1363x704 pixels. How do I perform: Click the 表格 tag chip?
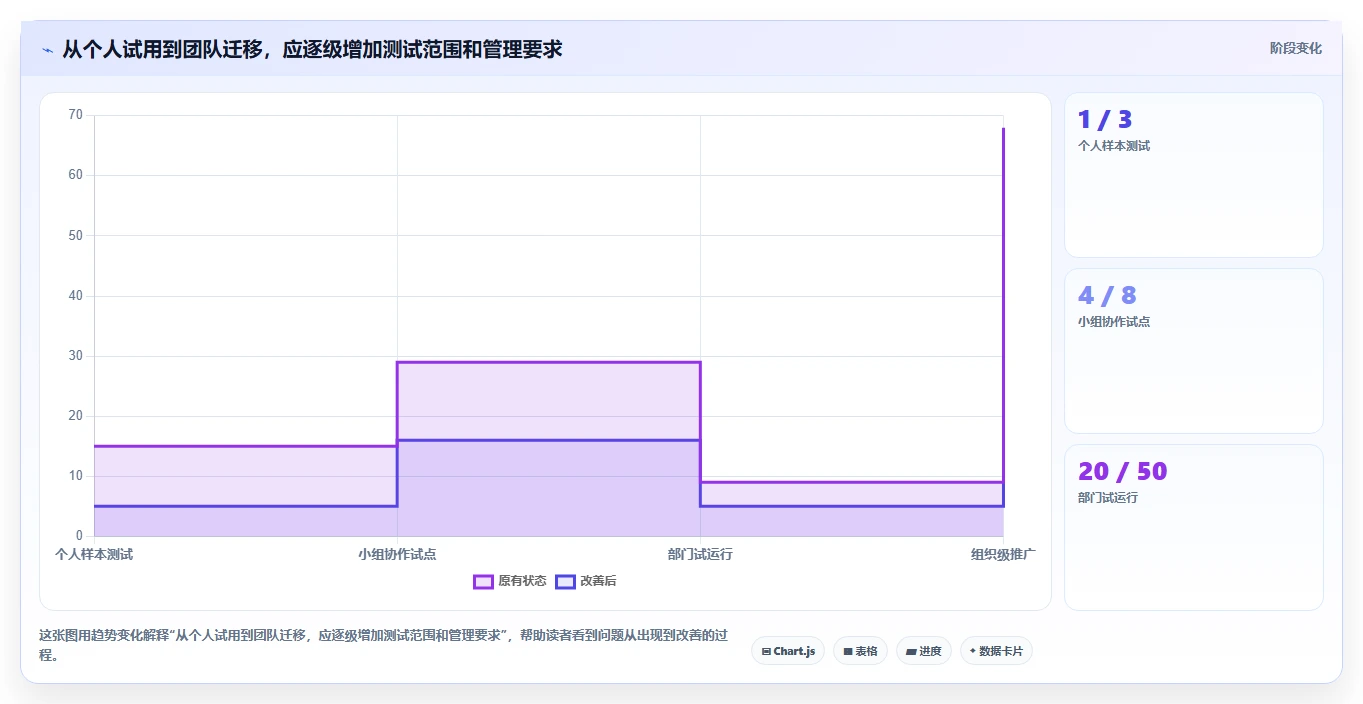[x=860, y=651]
